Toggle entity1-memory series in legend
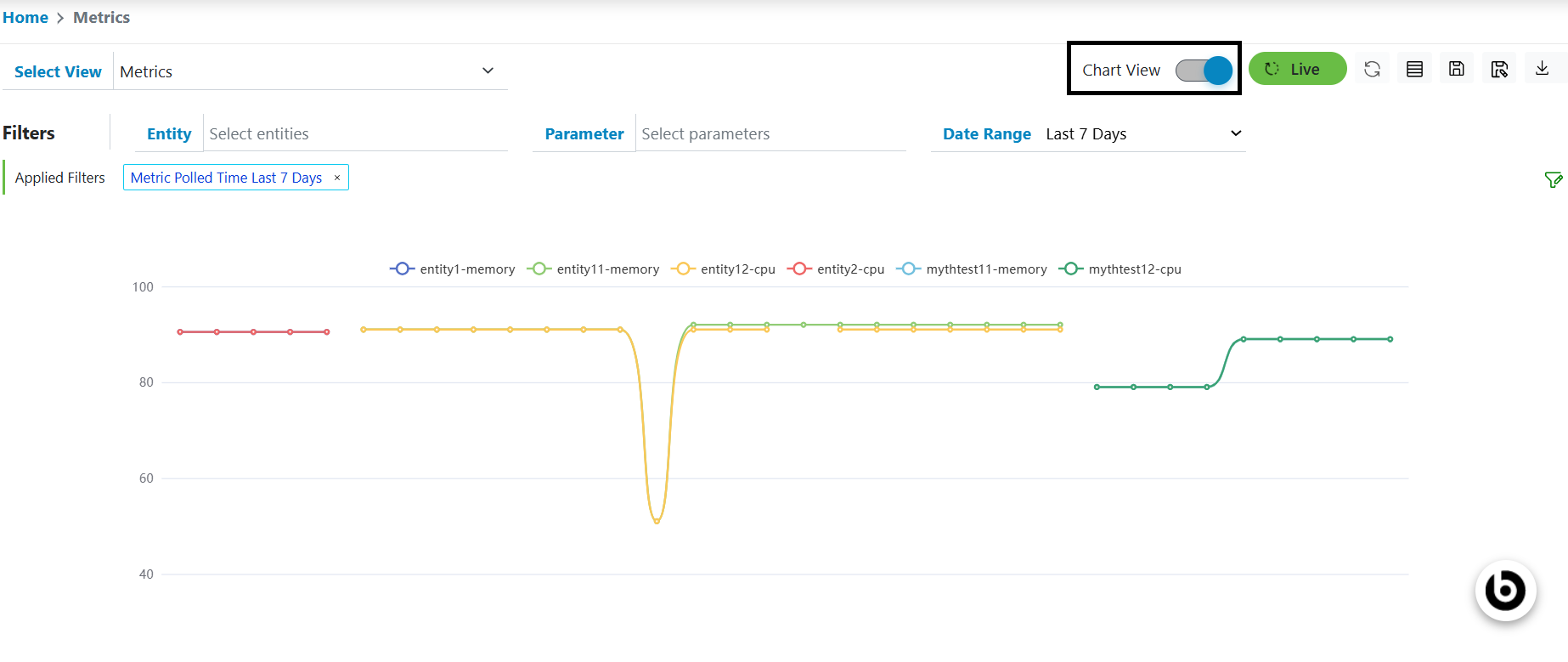The image size is (1568, 662). tap(453, 269)
